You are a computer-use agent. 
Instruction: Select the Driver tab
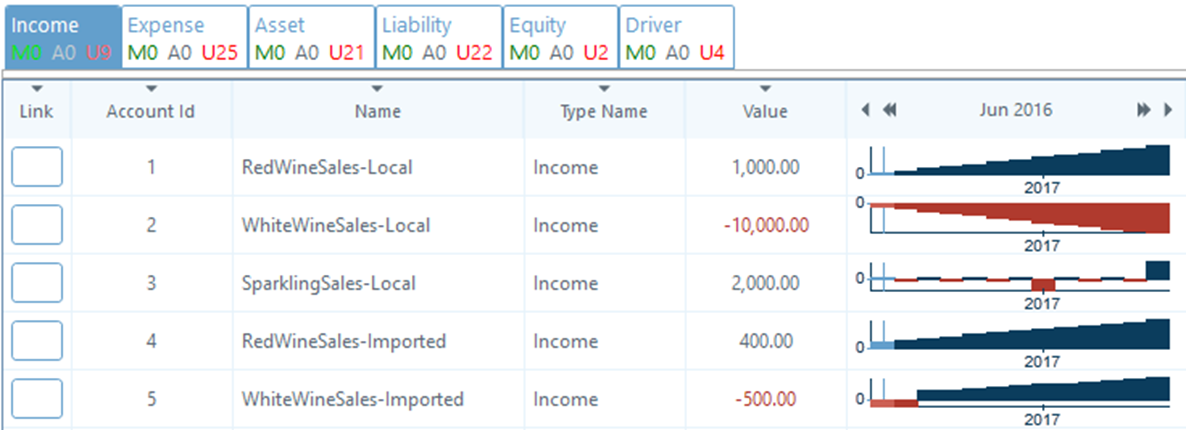click(676, 37)
